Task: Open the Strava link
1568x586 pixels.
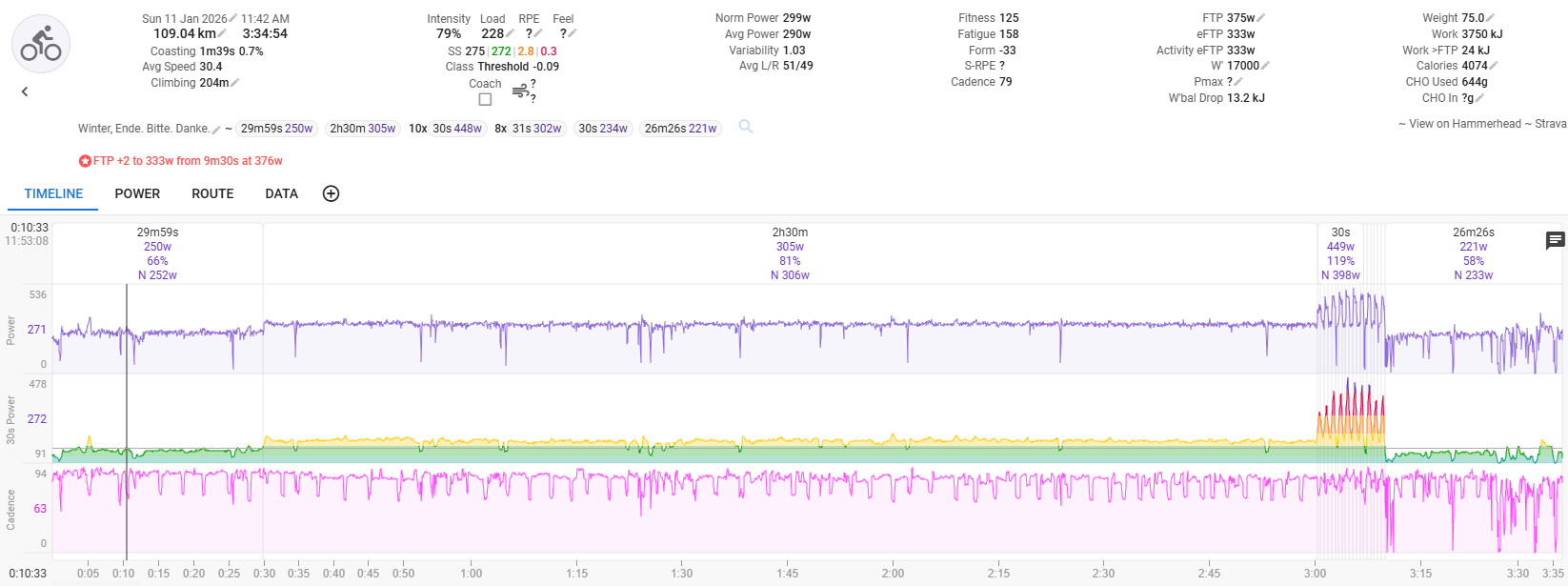Action: [1551, 124]
